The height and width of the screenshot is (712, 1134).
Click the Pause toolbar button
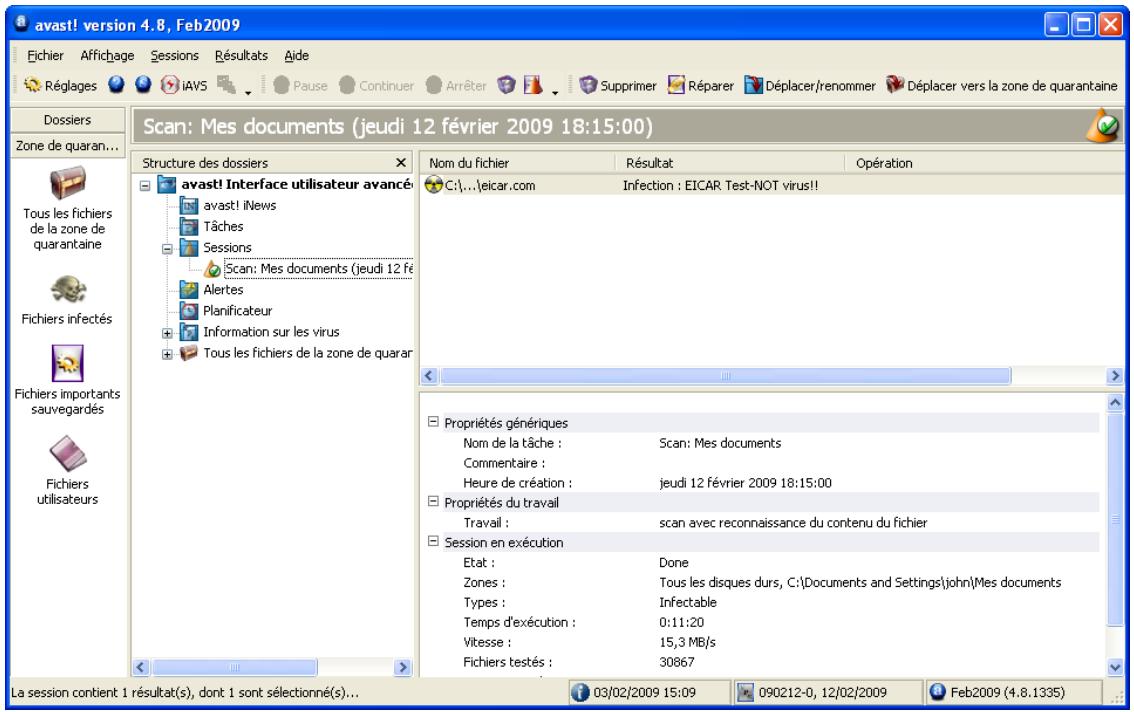301,85
